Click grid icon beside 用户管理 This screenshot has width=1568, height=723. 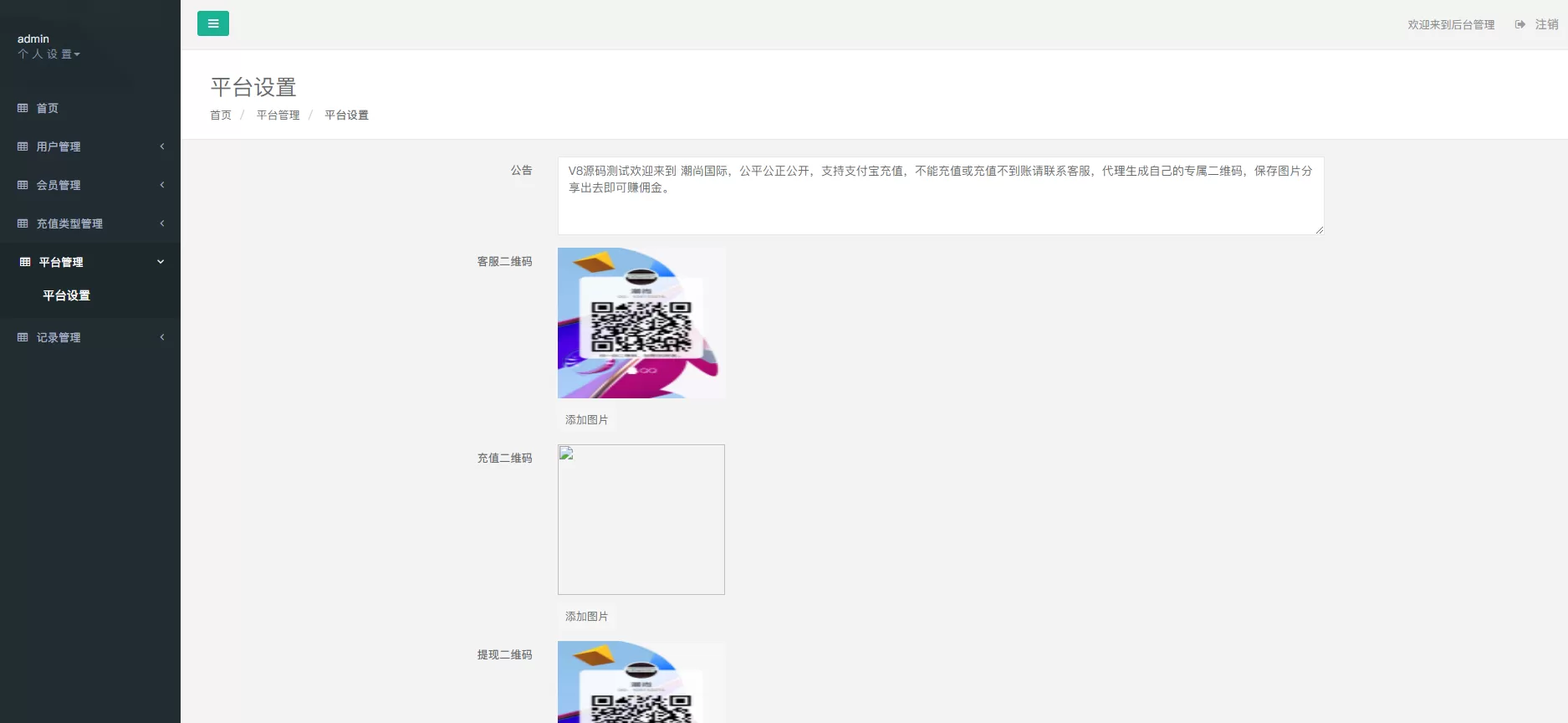pyautogui.click(x=23, y=146)
